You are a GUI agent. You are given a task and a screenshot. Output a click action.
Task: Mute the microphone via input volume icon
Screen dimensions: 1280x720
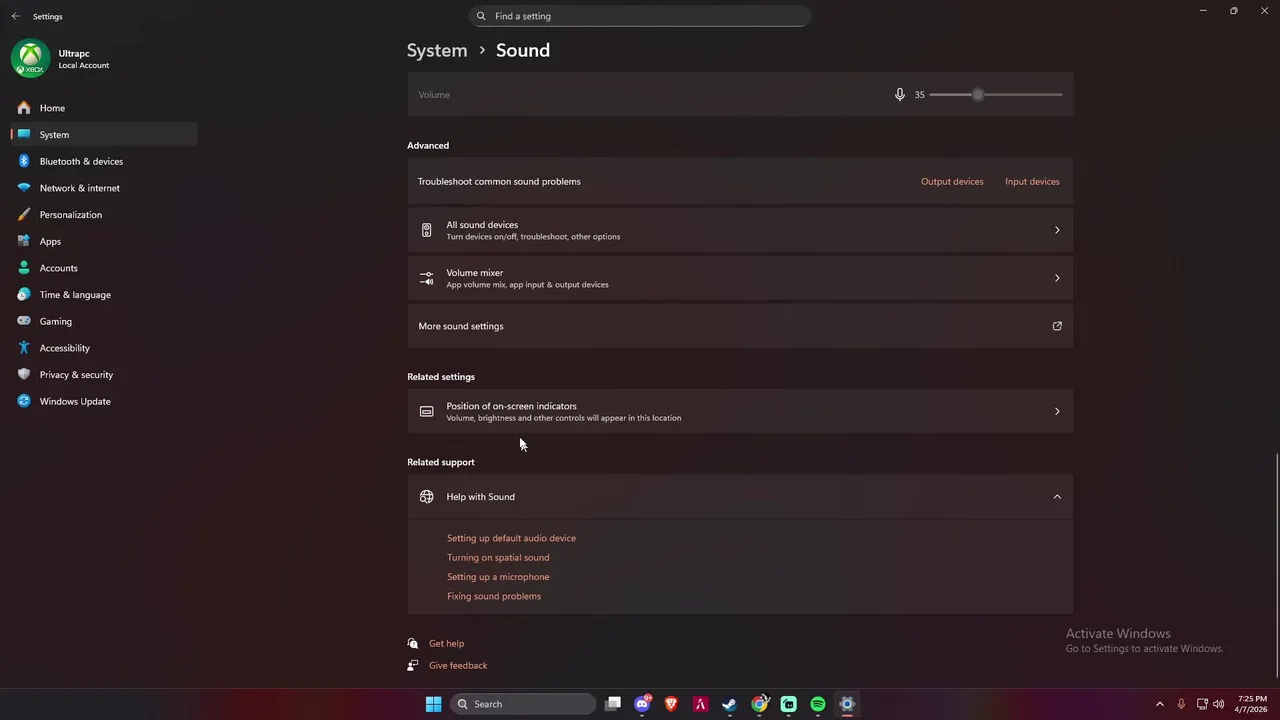[x=900, y=95]
